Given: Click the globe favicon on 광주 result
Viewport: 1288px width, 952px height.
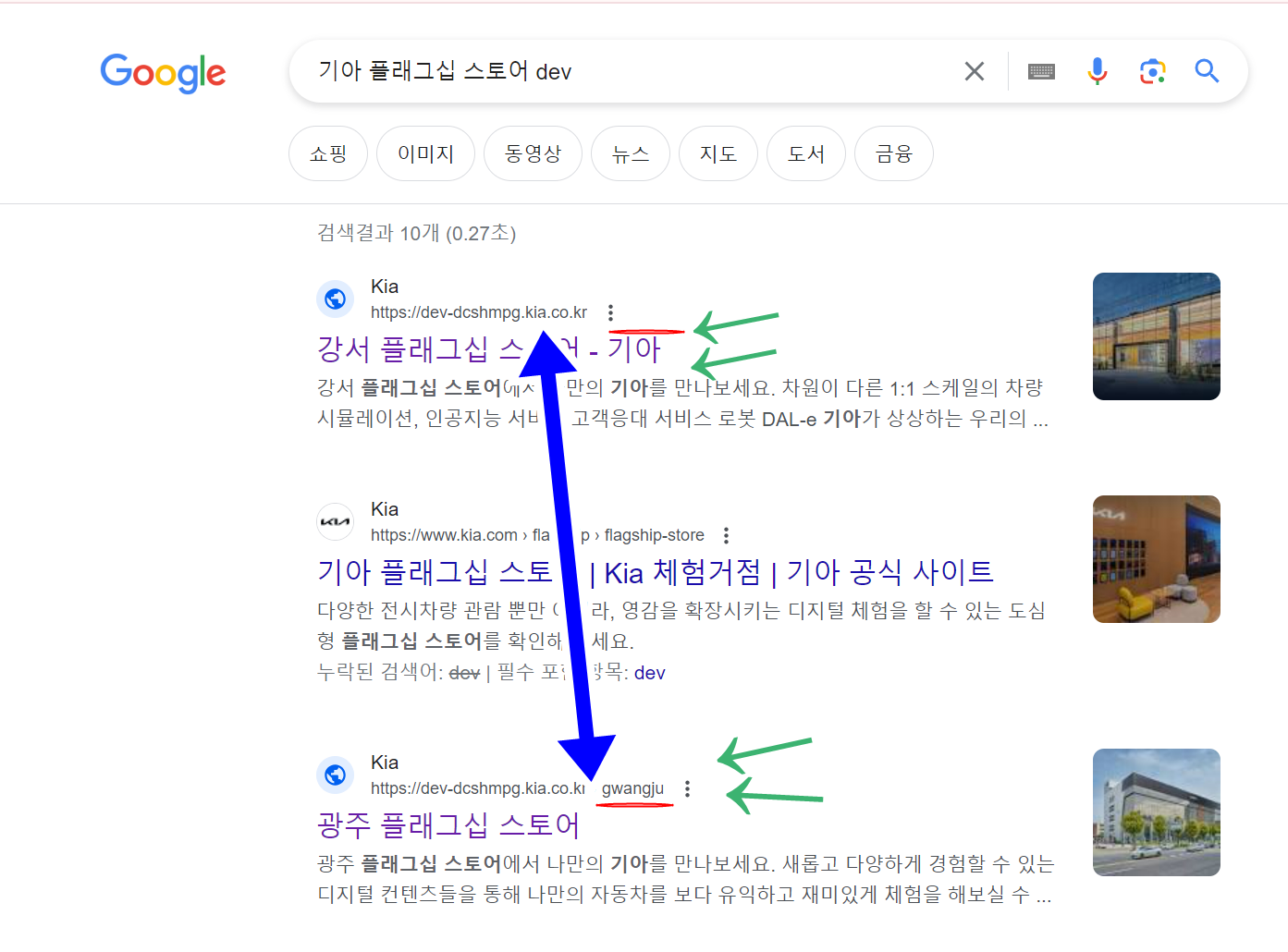Looking at the screenshot, I should [x=335, y=775].
